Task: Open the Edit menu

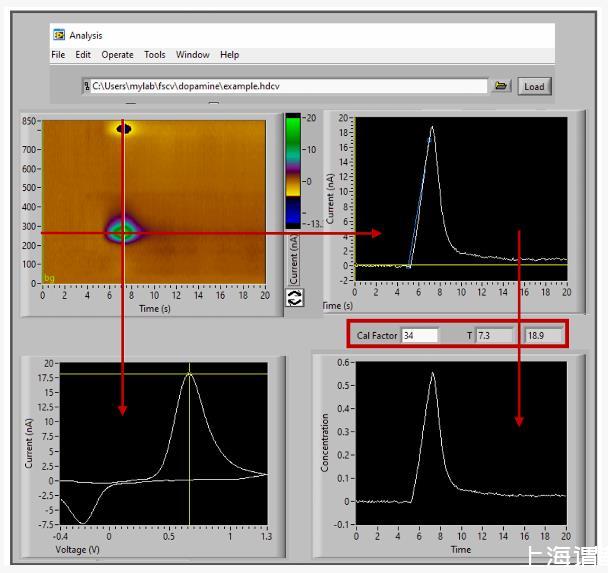Action: [83, 55]
